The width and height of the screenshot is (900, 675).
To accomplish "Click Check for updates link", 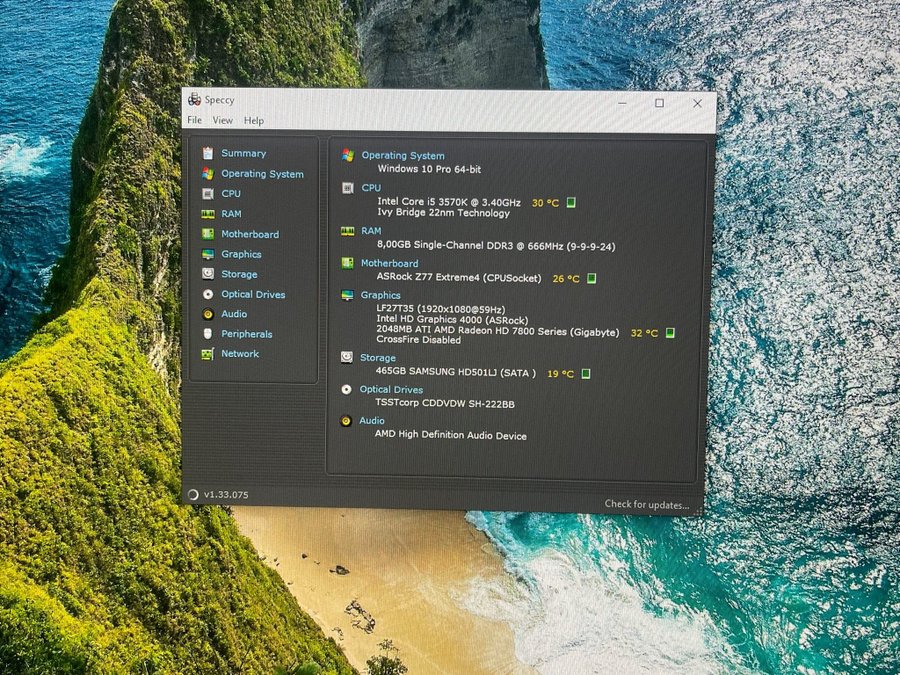I will 646,505.
